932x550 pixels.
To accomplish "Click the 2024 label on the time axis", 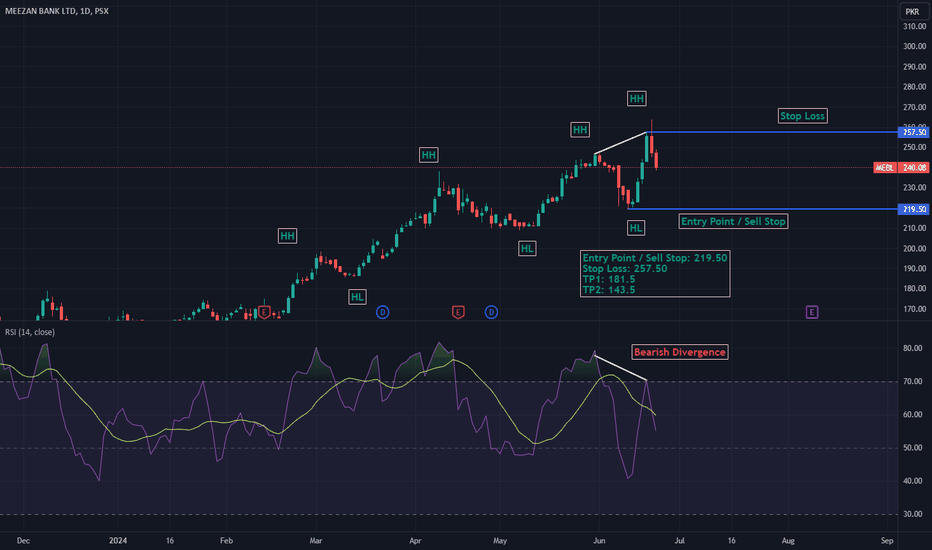I will click(x=118, y=540).
